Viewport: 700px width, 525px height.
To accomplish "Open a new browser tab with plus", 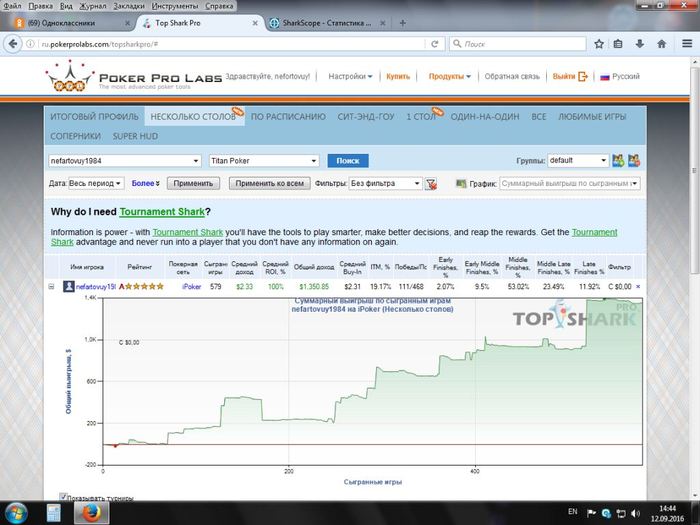I will pyautogui.click(x=403, y=23).
